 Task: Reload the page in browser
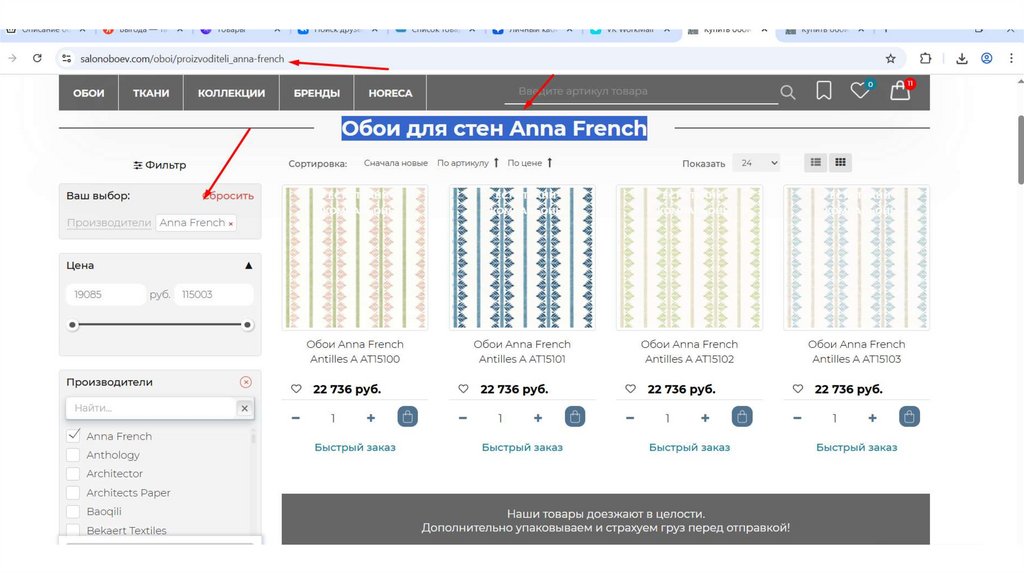[x=37, y=59]
